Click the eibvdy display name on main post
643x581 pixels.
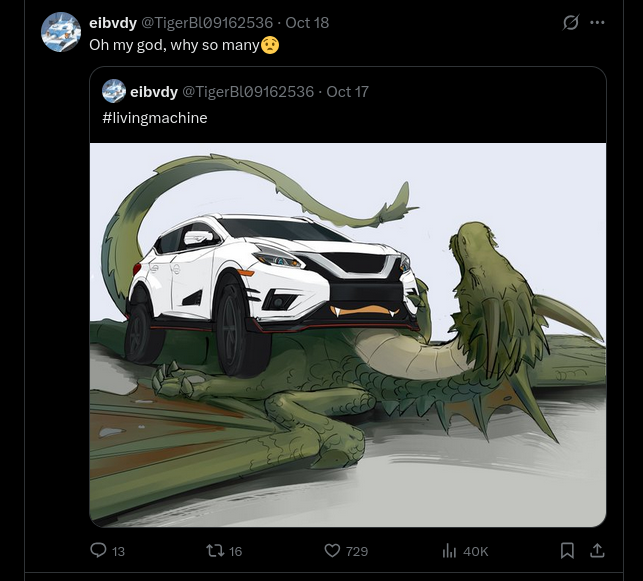(113, 22)
